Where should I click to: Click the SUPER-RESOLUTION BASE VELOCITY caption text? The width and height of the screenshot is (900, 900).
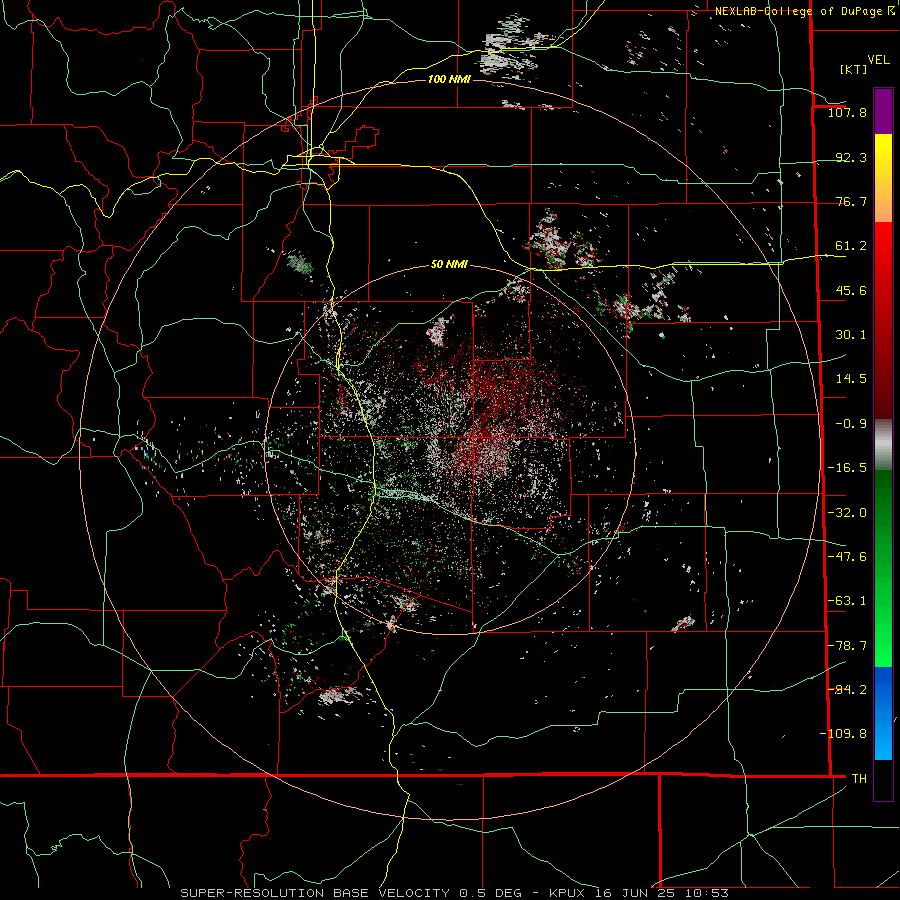(x=315, y=893)
